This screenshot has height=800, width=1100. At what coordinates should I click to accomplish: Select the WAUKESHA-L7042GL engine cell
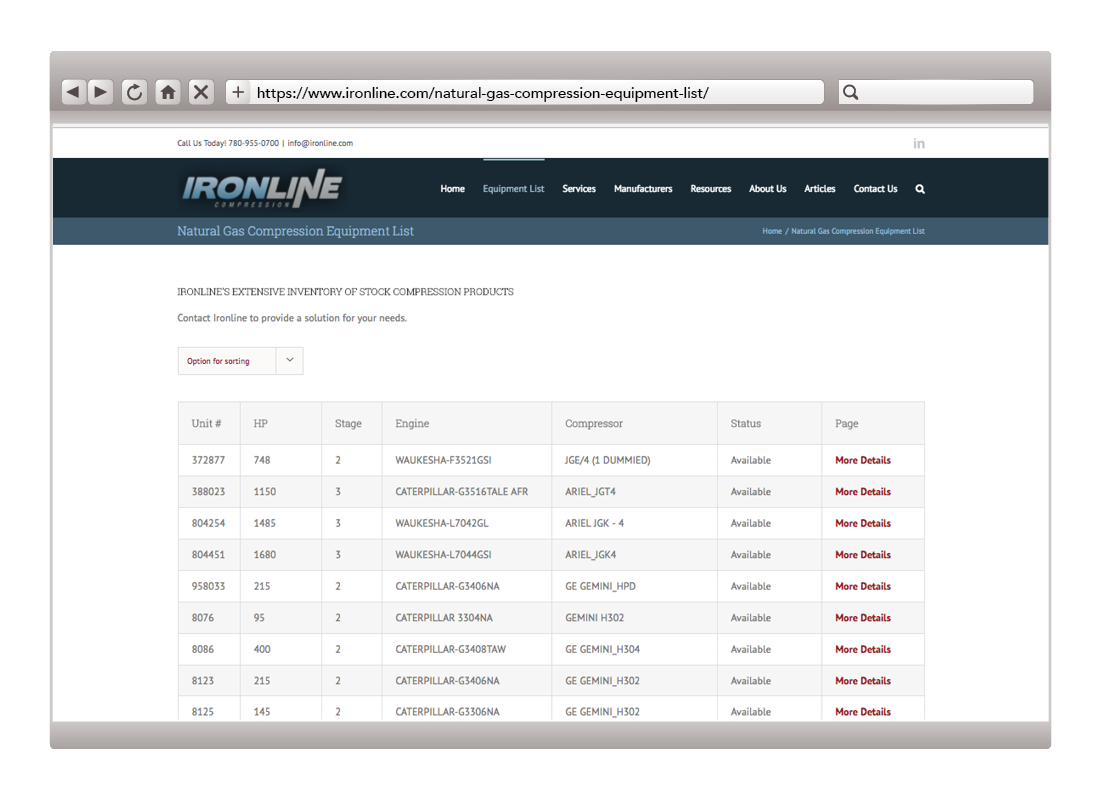pos(467,524)
